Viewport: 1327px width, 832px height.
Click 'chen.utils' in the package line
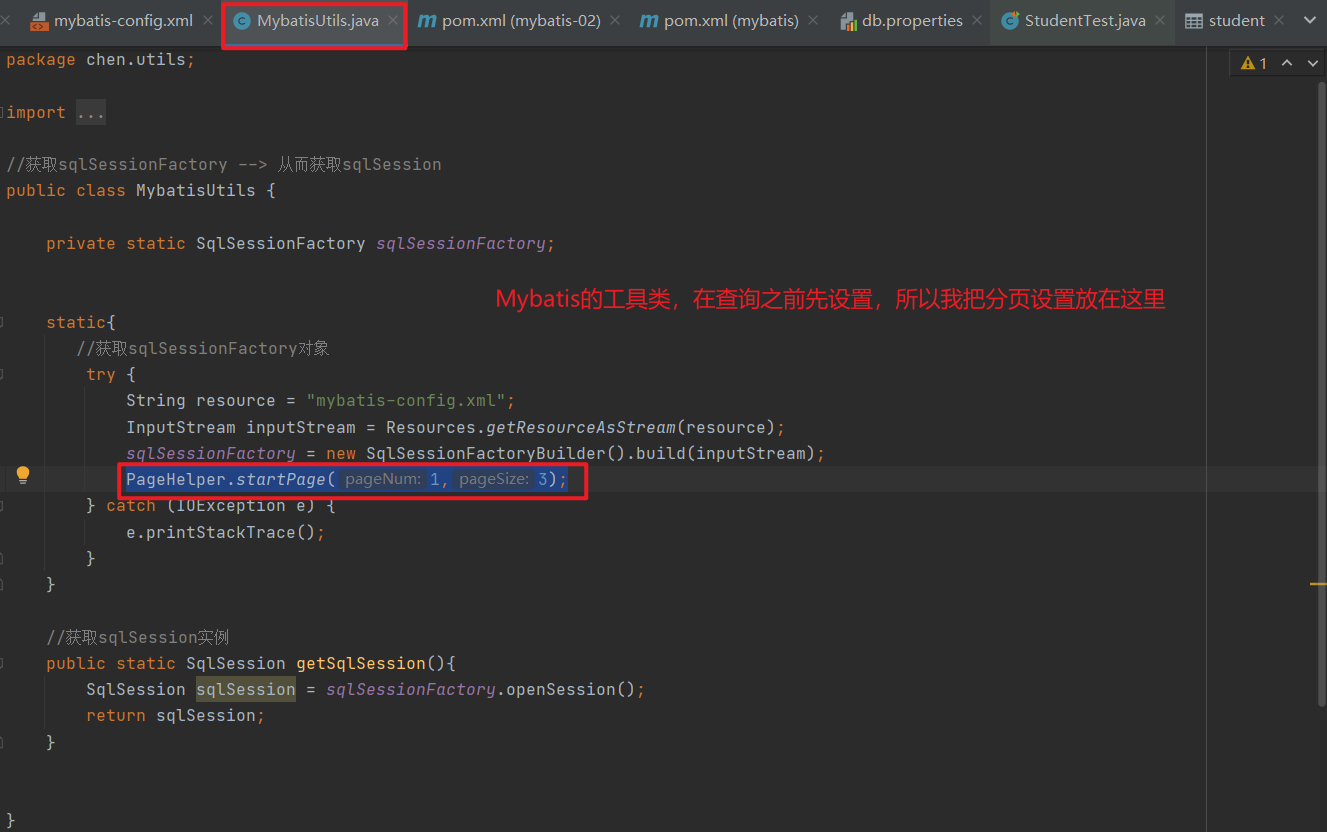[136, 60]
